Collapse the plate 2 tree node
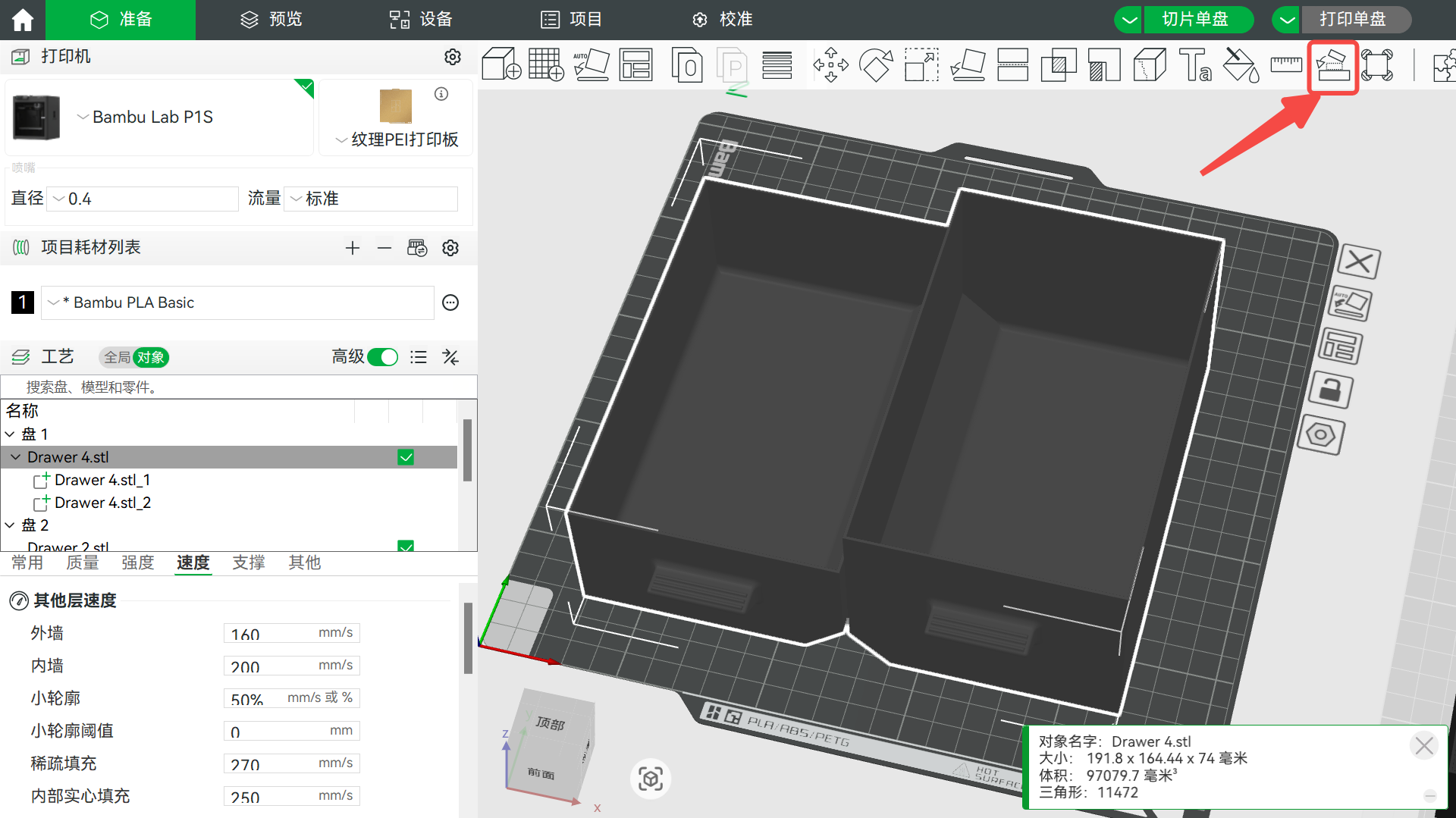Viewport: 1456px width, 818px height. click(x=10, y=525)
